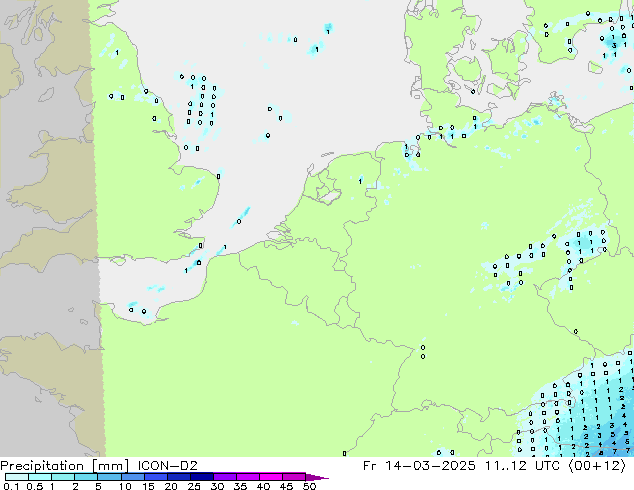Click the '0.1' legend scale label

coord(11,486)
